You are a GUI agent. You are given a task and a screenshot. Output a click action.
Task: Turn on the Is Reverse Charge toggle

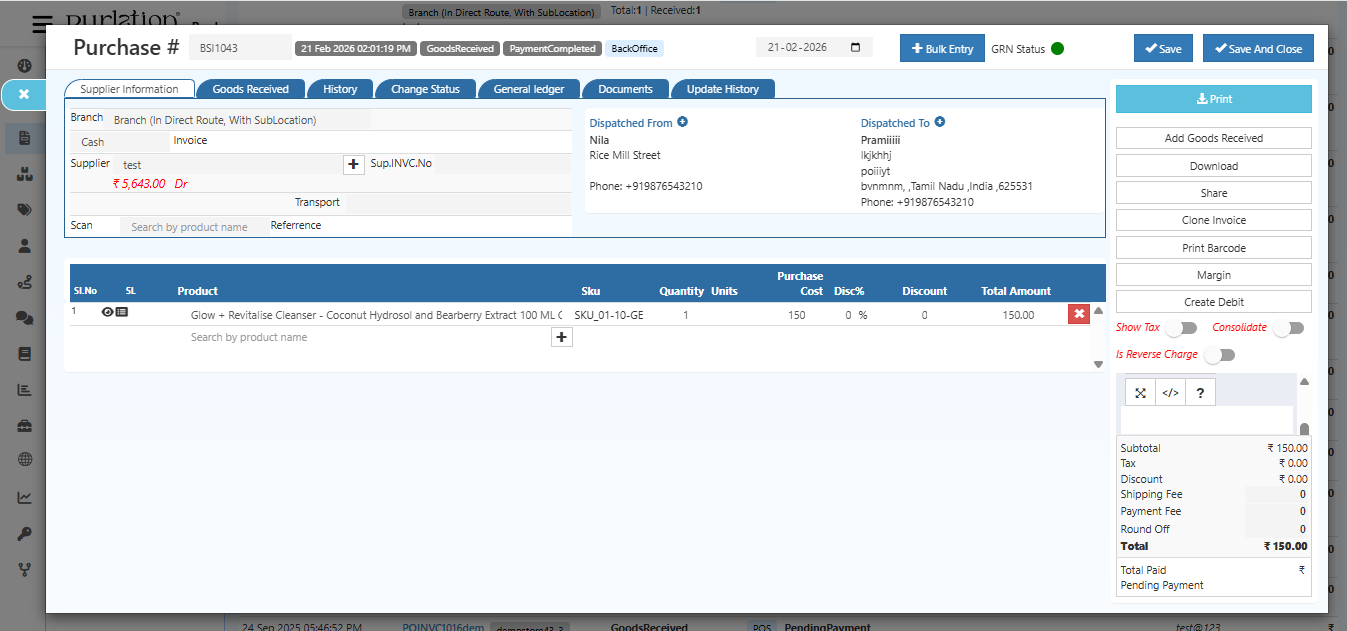[1219, 354]
